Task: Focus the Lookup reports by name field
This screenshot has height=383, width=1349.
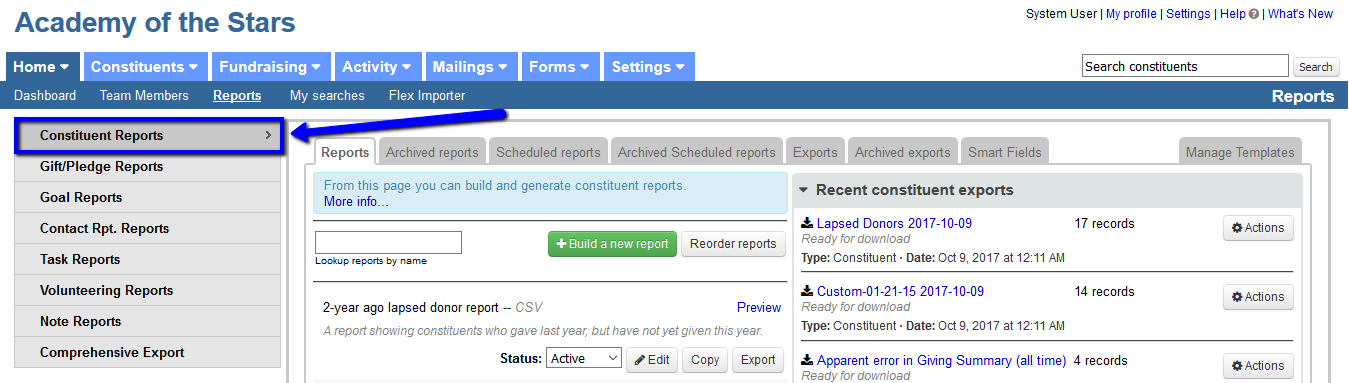Action: click(388, 242)
